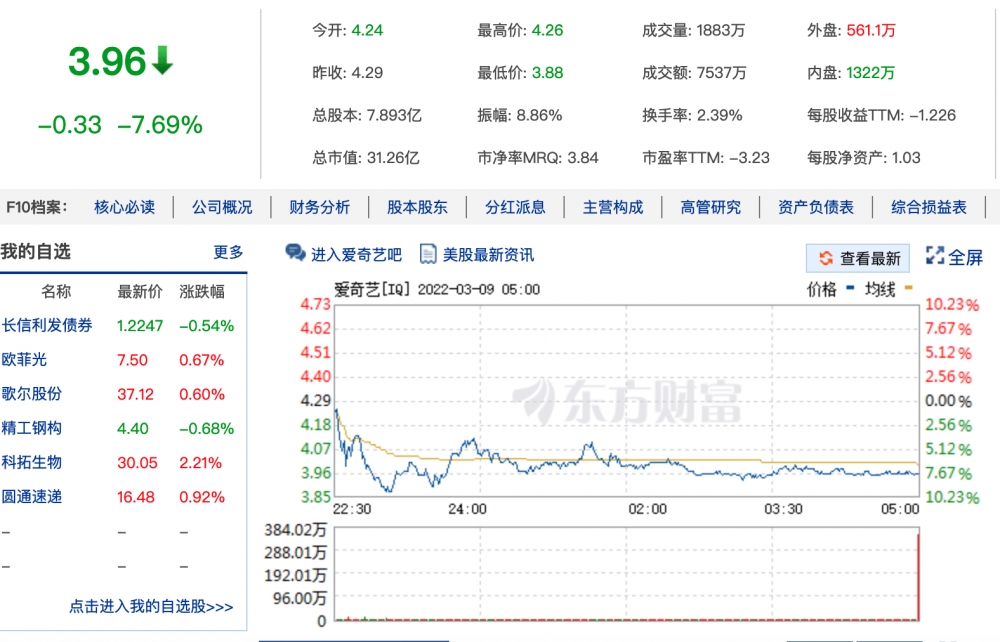Screen dimensions: 1000x642
Task: Click 长信利发债券 change value –0.54%
Action: [x=207, y=326]
